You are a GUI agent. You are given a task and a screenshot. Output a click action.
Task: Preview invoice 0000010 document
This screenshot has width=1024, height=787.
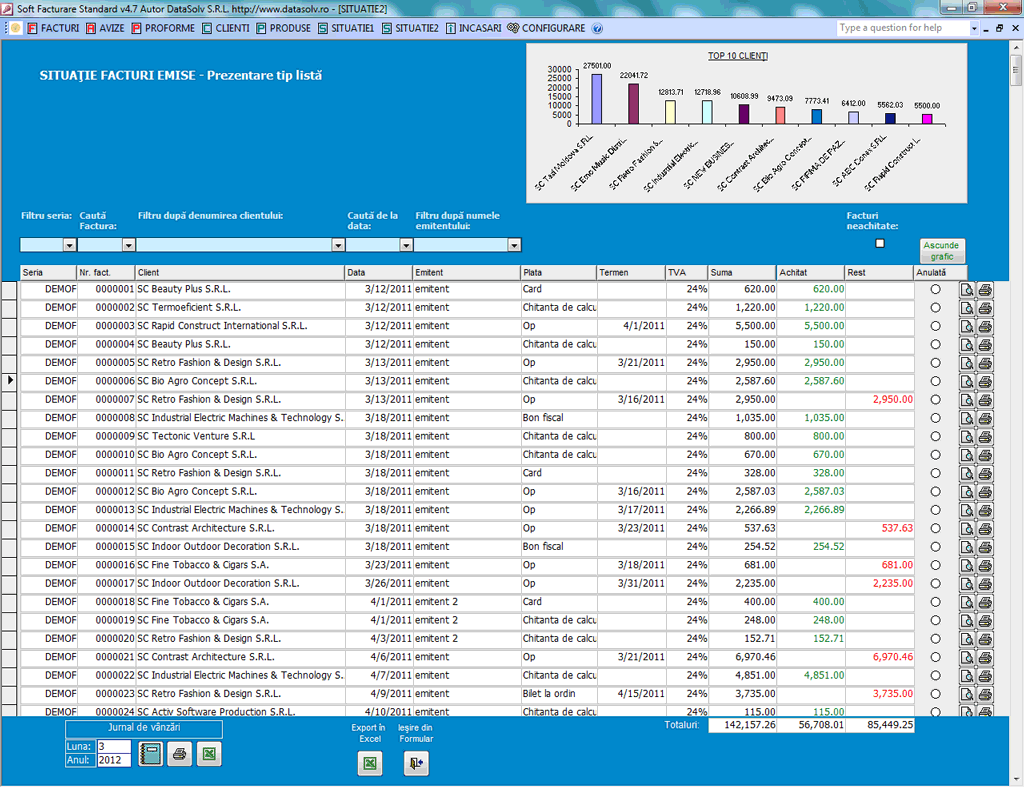pyautogui.click(x=967, y=455)
